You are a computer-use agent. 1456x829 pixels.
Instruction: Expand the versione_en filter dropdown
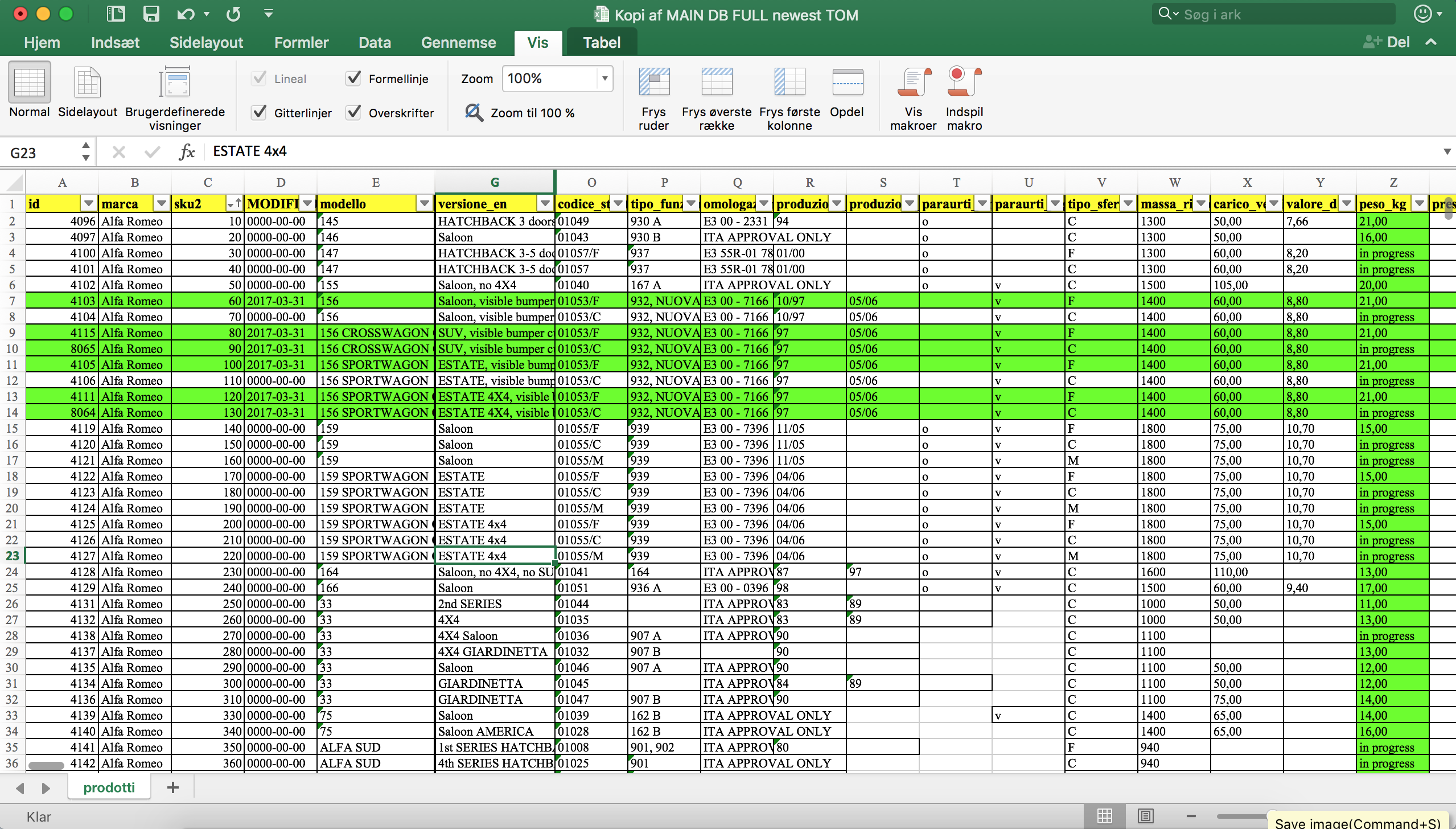(545, 203)
